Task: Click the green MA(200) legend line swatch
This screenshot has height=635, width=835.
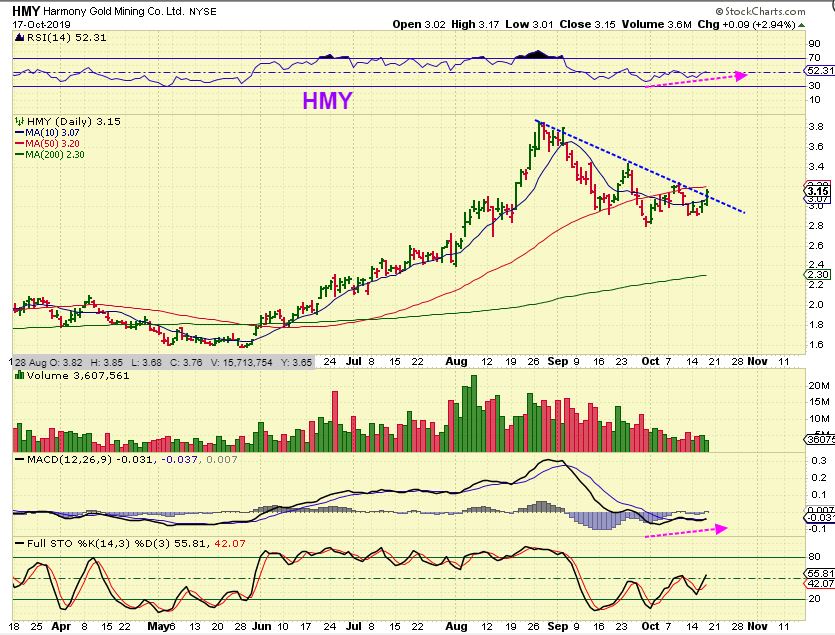Action: coord(20,154)
